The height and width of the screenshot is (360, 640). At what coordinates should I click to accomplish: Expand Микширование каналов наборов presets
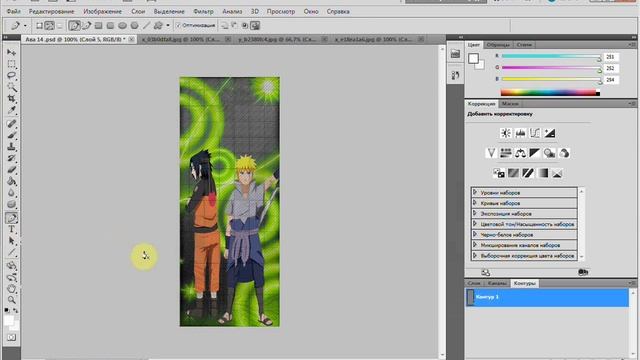pos(475,245)
